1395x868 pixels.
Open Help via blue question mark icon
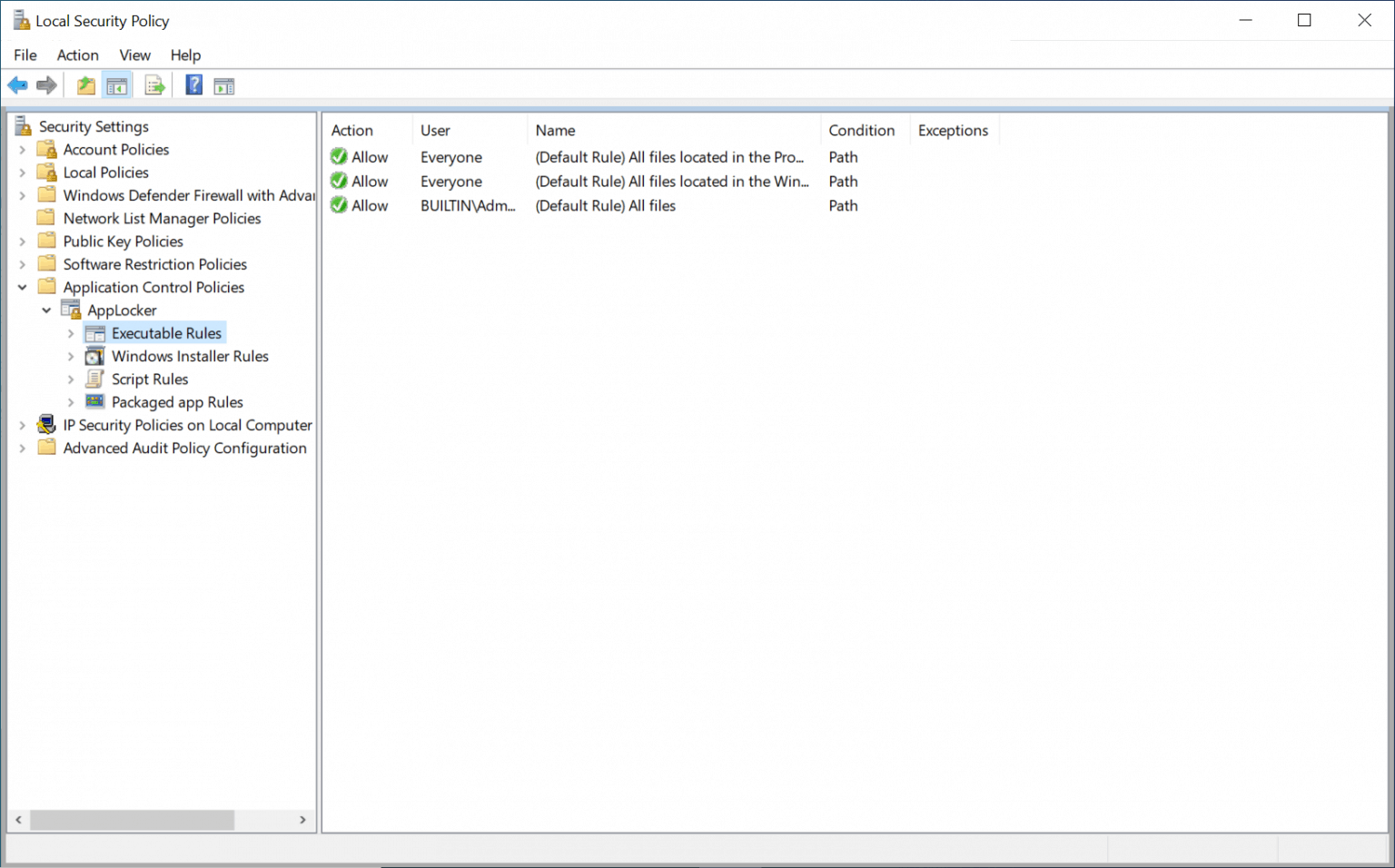pos(194,85)
